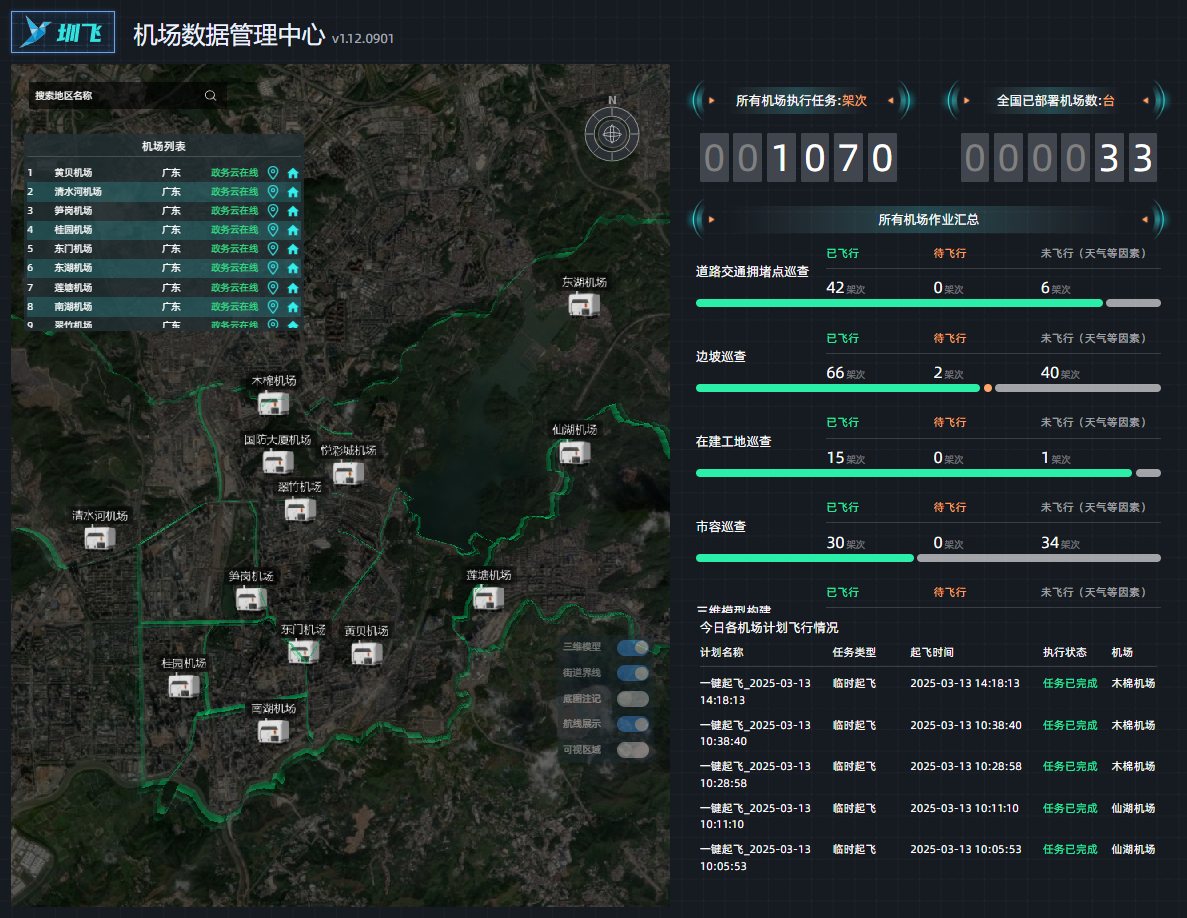Screen dimensions: 1187x918
Task: Click location pin for 桂园机场 row
Action: click(273, 230)
